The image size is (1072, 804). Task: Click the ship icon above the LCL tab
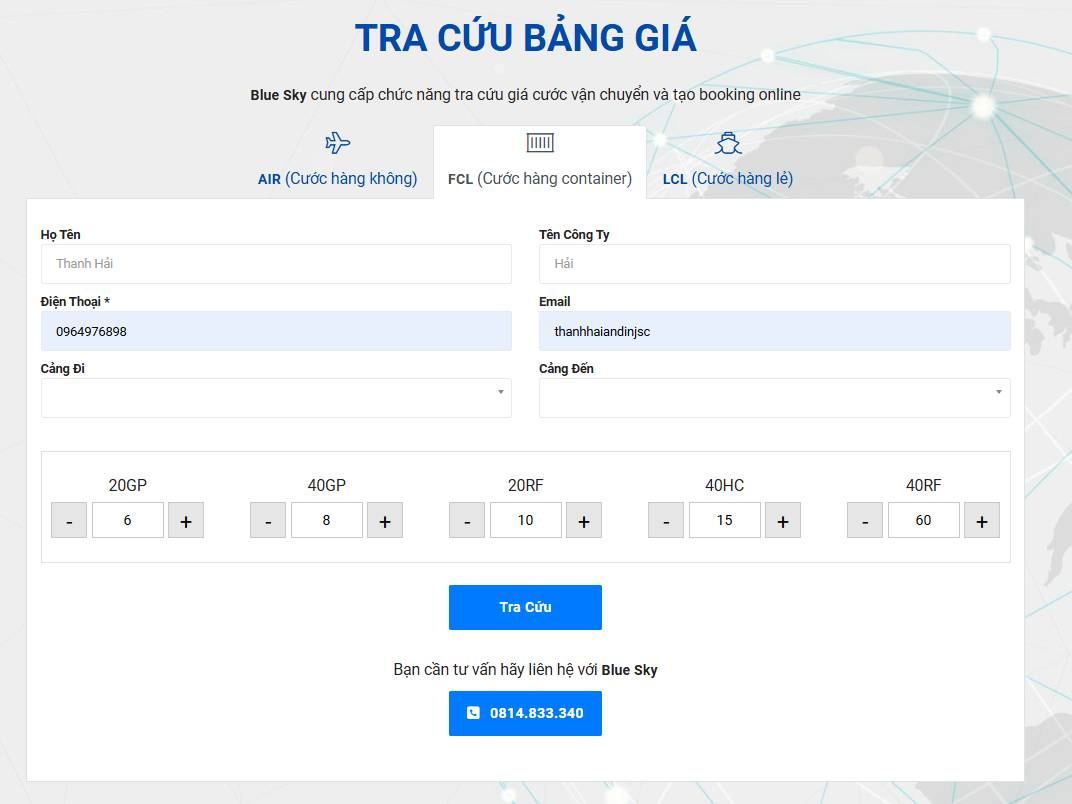727,143
